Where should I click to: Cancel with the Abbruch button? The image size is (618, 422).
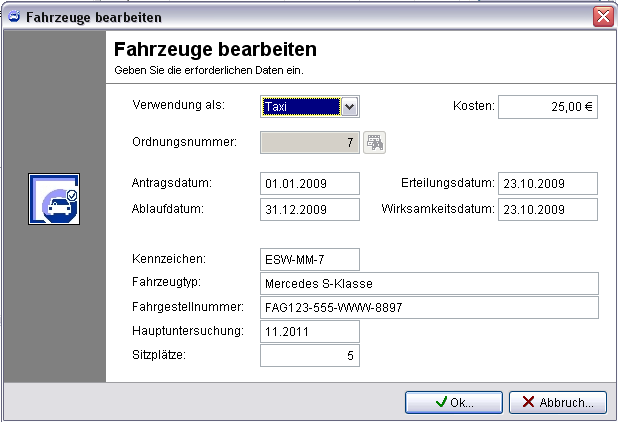(x=557, y=402)
